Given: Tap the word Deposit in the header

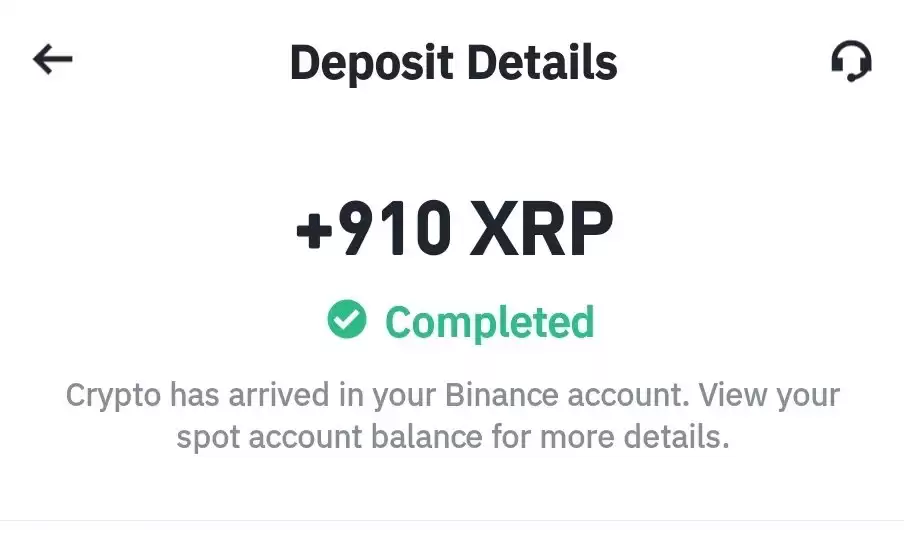Looking at the screenshot, I should [x=371, y=63].
